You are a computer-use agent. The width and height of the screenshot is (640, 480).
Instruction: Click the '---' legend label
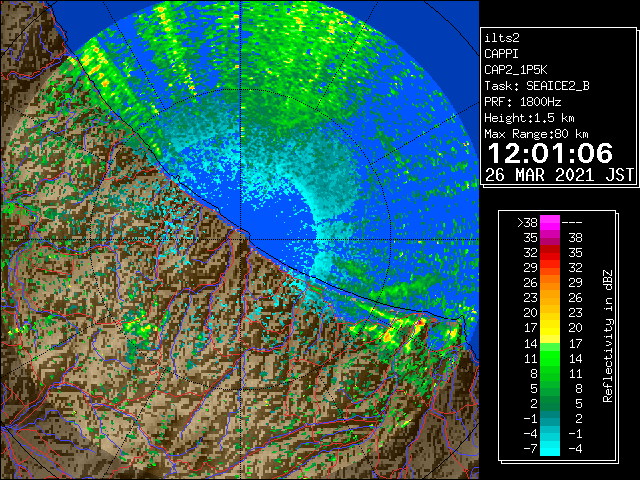tap(572, 223)
